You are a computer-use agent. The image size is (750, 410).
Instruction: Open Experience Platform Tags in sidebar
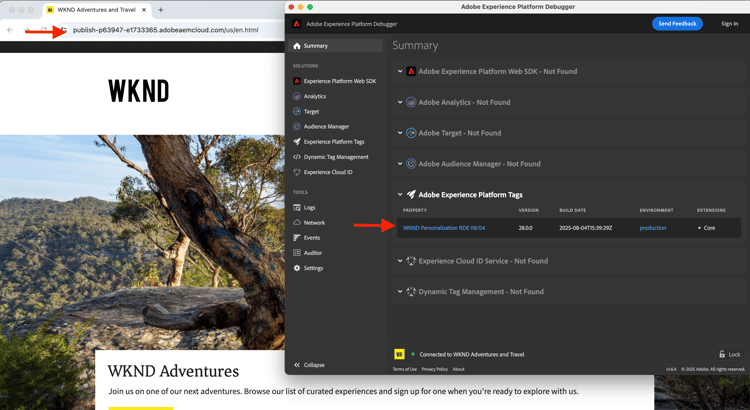pos(334,142)
